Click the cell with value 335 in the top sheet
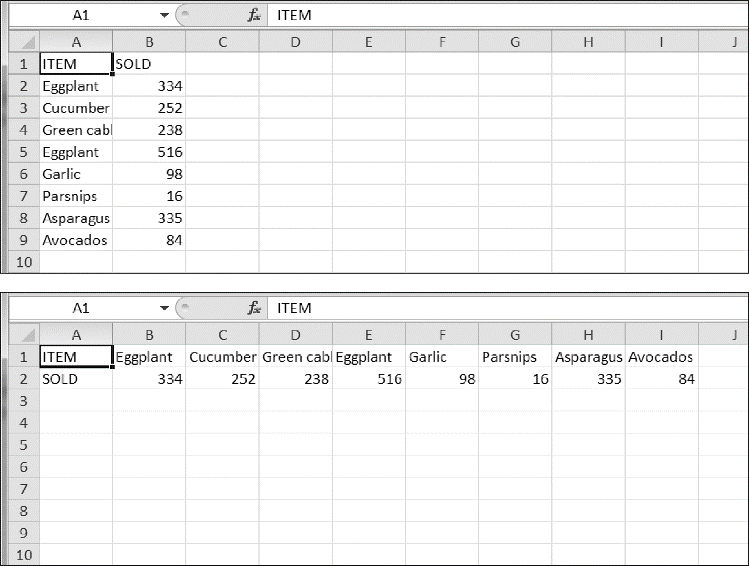 (149, 218)
